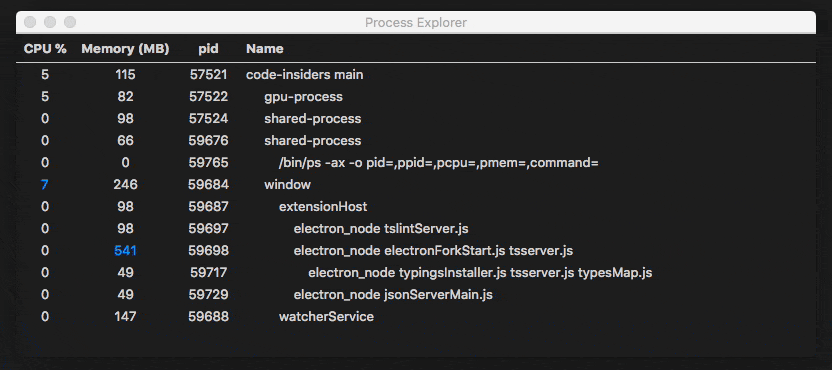Click memory value 49 of jsonServerMain.js row
Viewport: 832px width, 370px height.
click(x=125, y=295)
